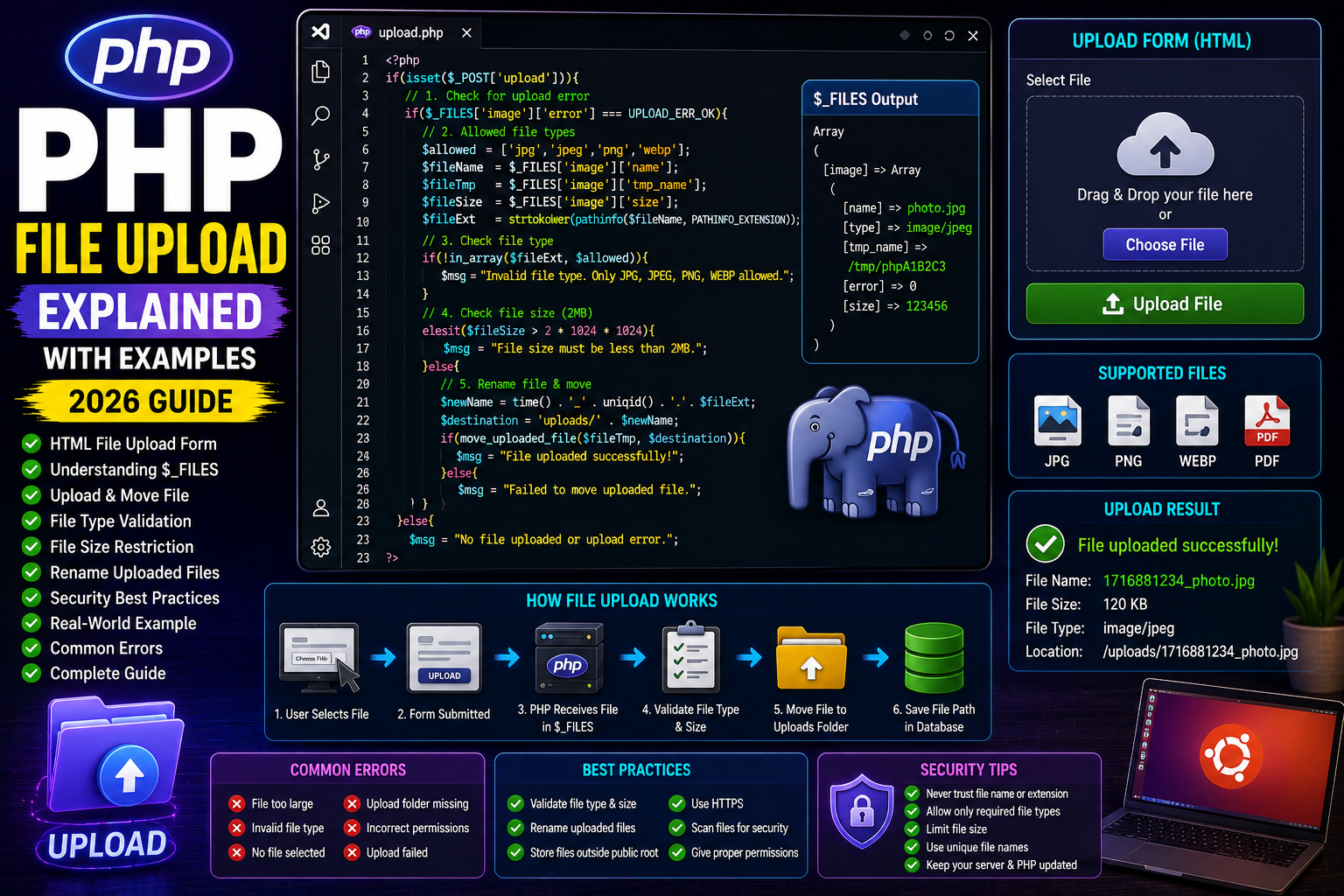Click the cloud upload icon in drop zone
This screenshot has height=896, width=1344.
pos(1165,143)
